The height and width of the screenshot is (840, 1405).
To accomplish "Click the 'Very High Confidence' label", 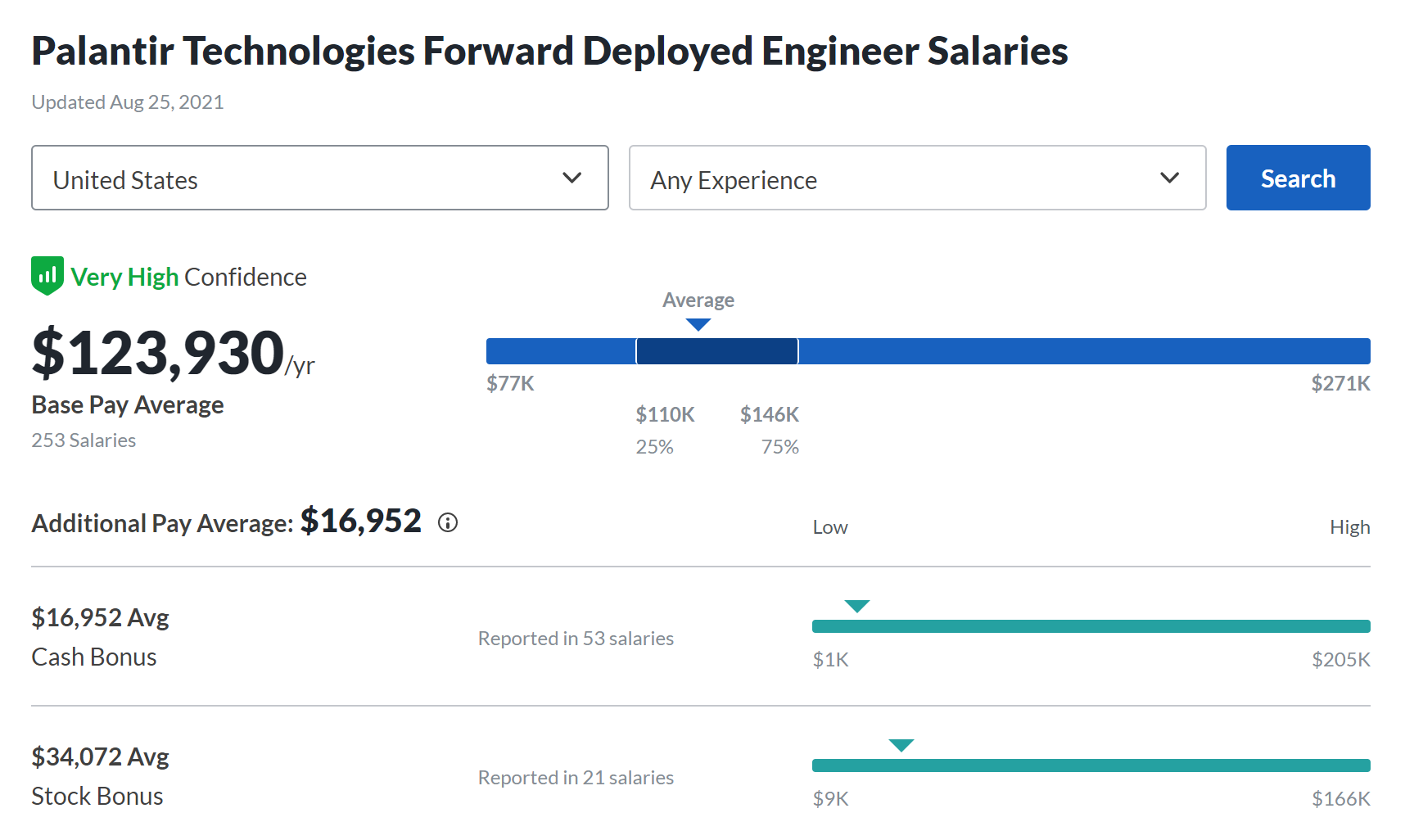I will (188, 277).
